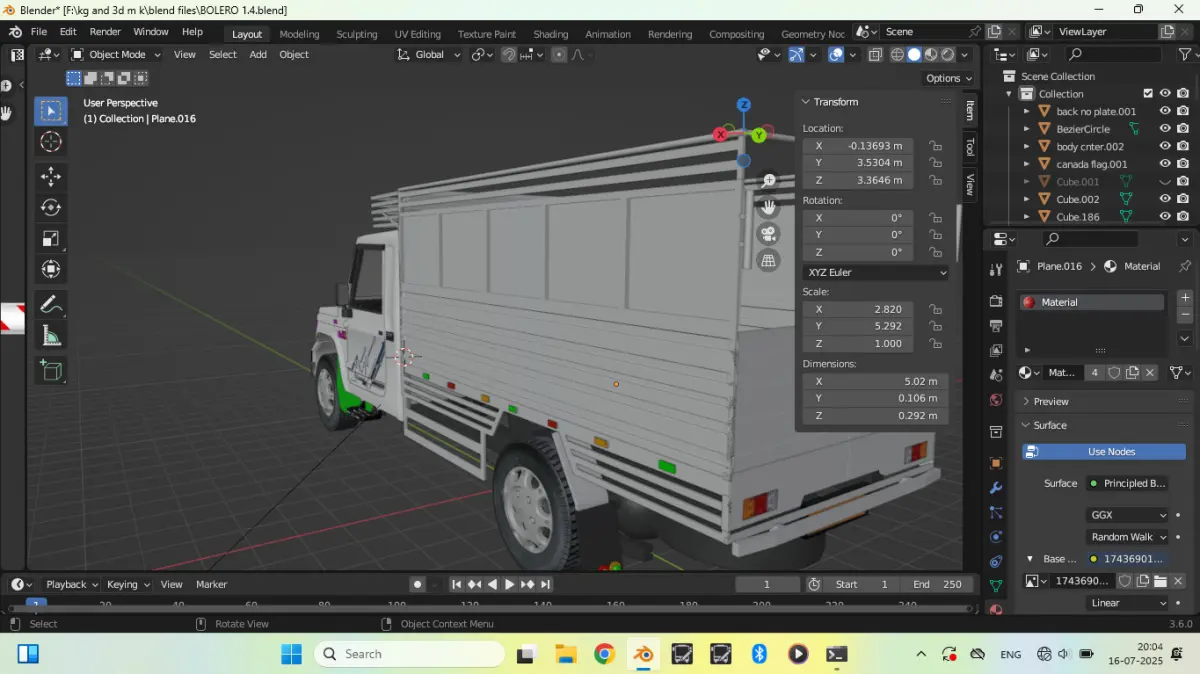This screenshot has height=674, width=1200.
Task: Click the pan hand viewport gizmo
Action: point(768,207)
